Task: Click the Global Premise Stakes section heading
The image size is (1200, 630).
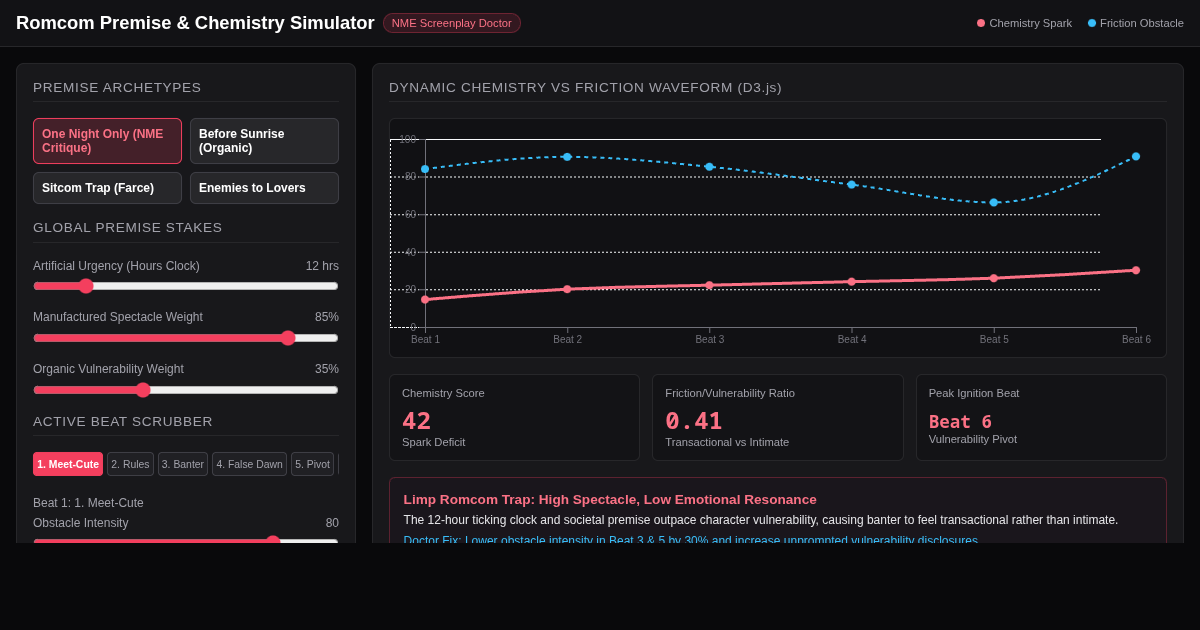Action: point(128,228)
